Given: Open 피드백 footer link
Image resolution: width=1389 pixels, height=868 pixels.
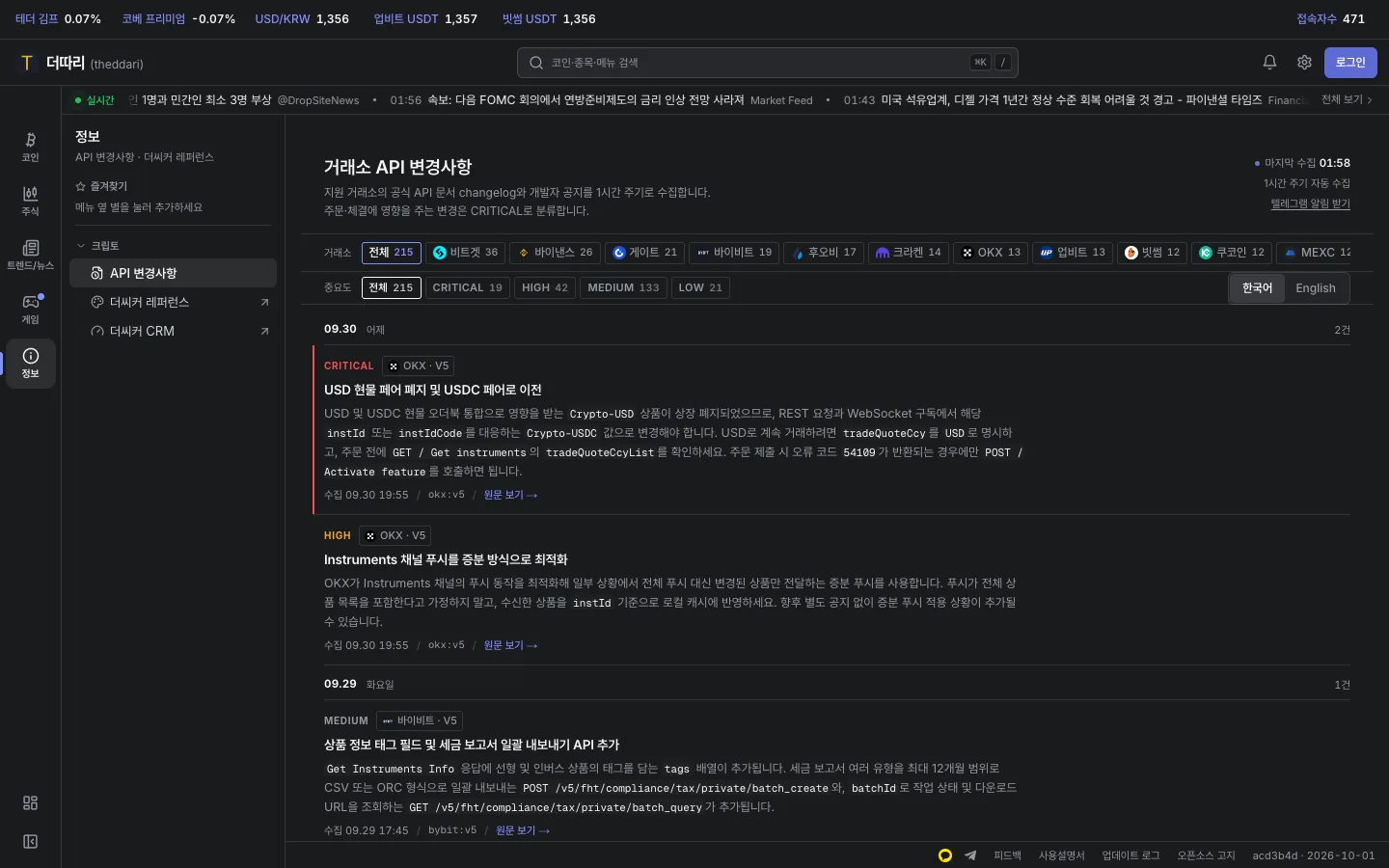Looking at the screenshot, I should point(1007,855).
